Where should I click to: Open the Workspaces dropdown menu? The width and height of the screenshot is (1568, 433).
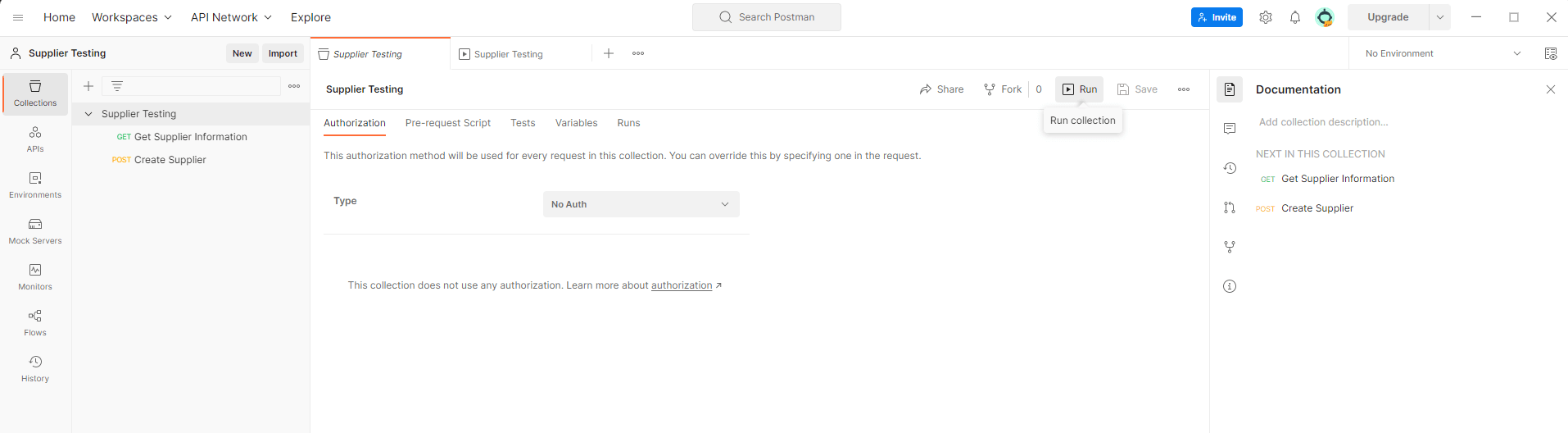tap(132, 17)
